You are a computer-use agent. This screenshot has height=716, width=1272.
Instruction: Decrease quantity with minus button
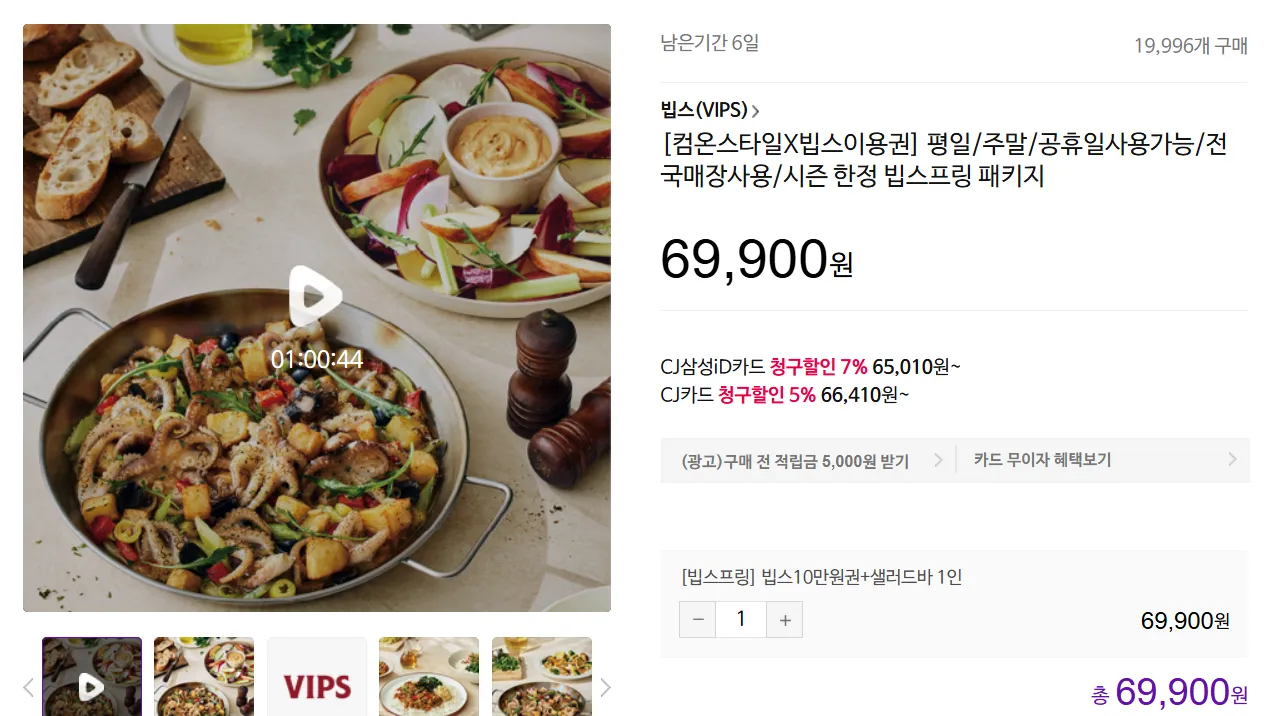pyautogui.click(x=698, y=620)
